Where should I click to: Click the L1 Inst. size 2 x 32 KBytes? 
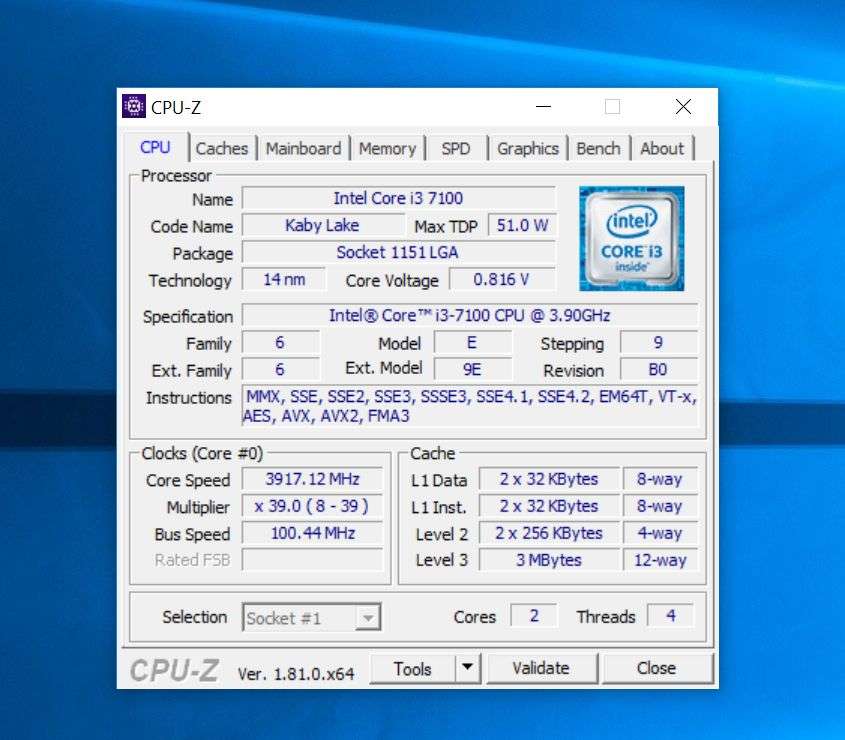point(549,506)
